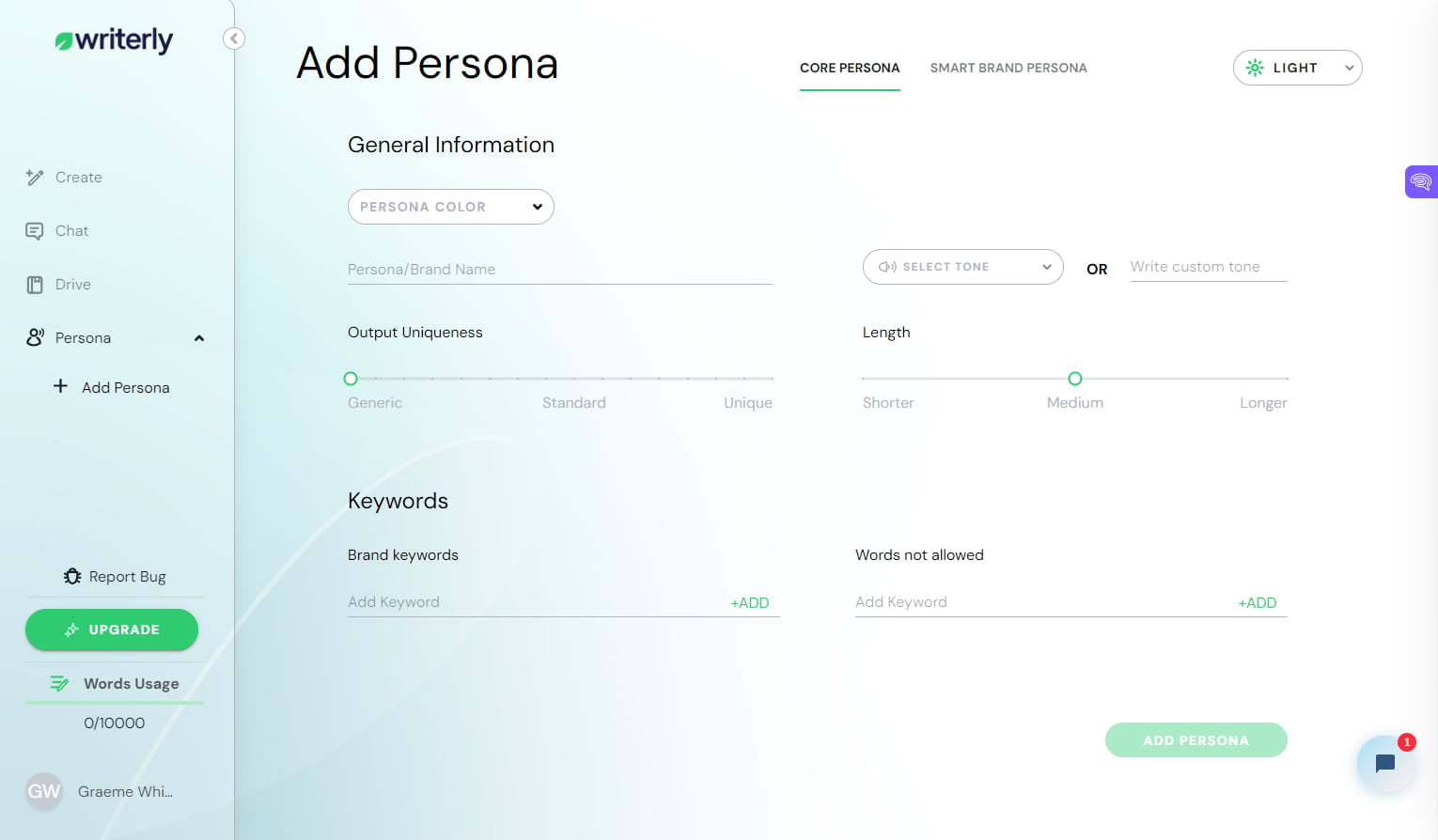1438x840 pixels.
Task: Open the Persona Color dropdown
Action: click(x=450, y=207)
